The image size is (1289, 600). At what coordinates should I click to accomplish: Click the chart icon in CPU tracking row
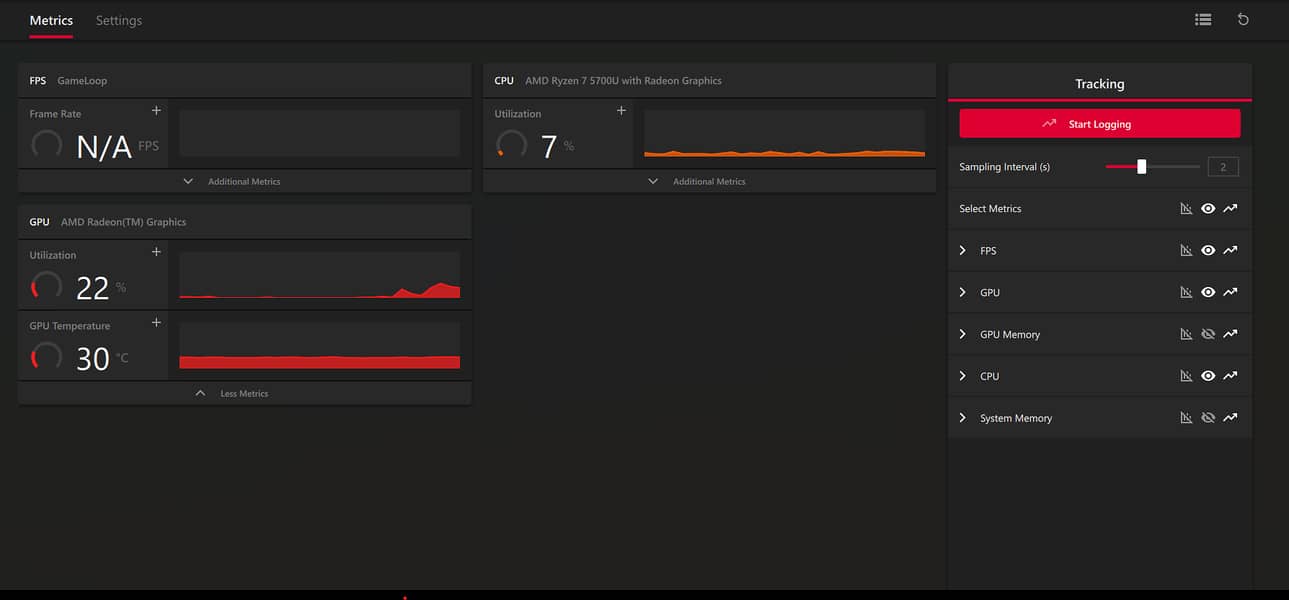coord(1186,377)
